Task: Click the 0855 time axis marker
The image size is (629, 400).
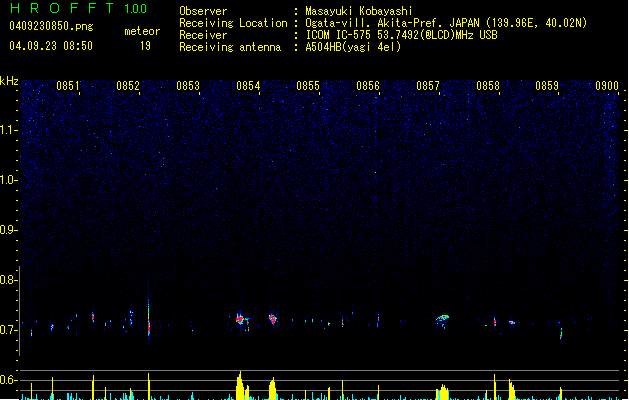Action: [308, 86]
